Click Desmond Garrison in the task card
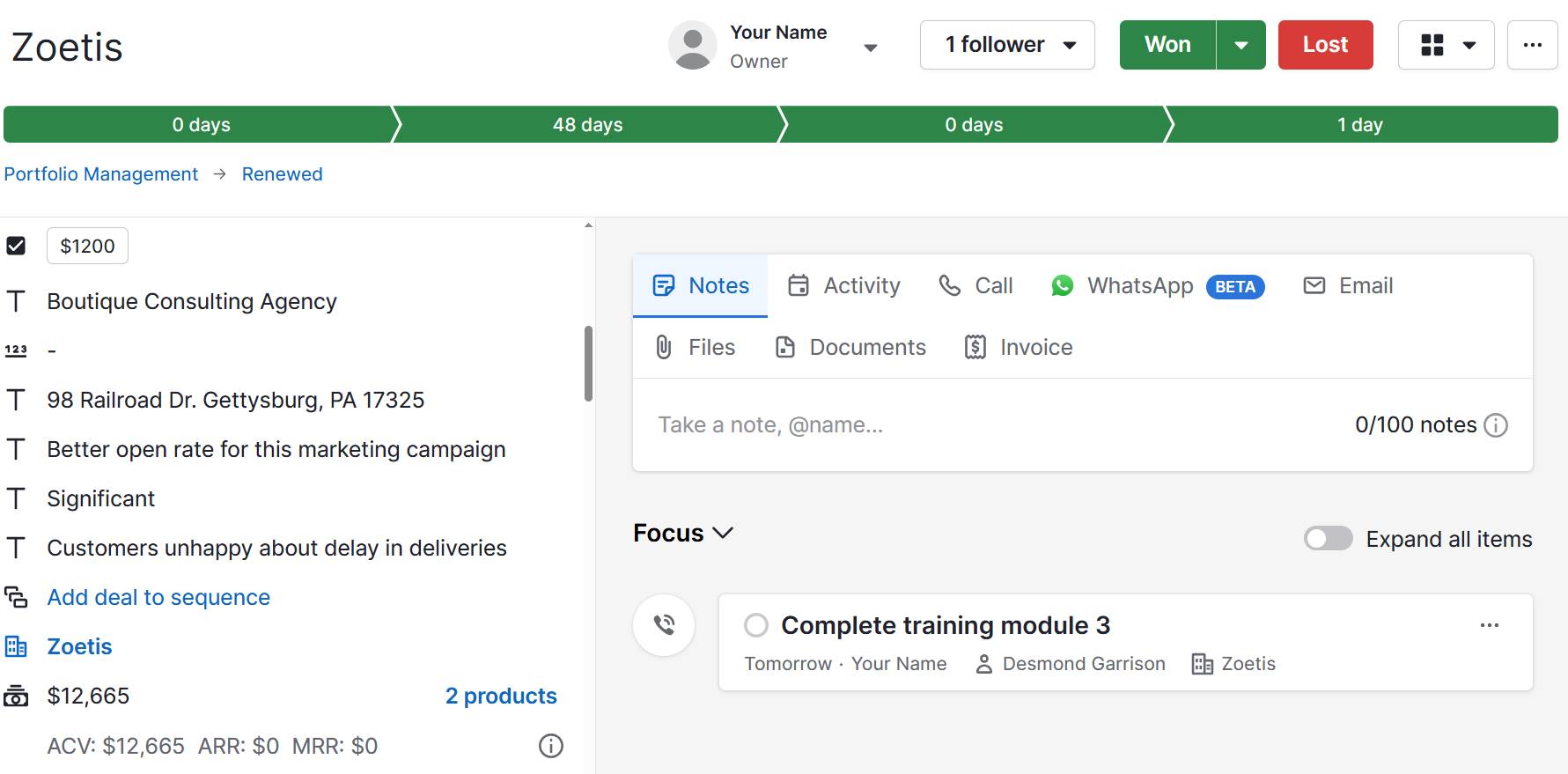Image resolution: width=1568 pixels, height=774 pixels. (x=1084, y=664)
